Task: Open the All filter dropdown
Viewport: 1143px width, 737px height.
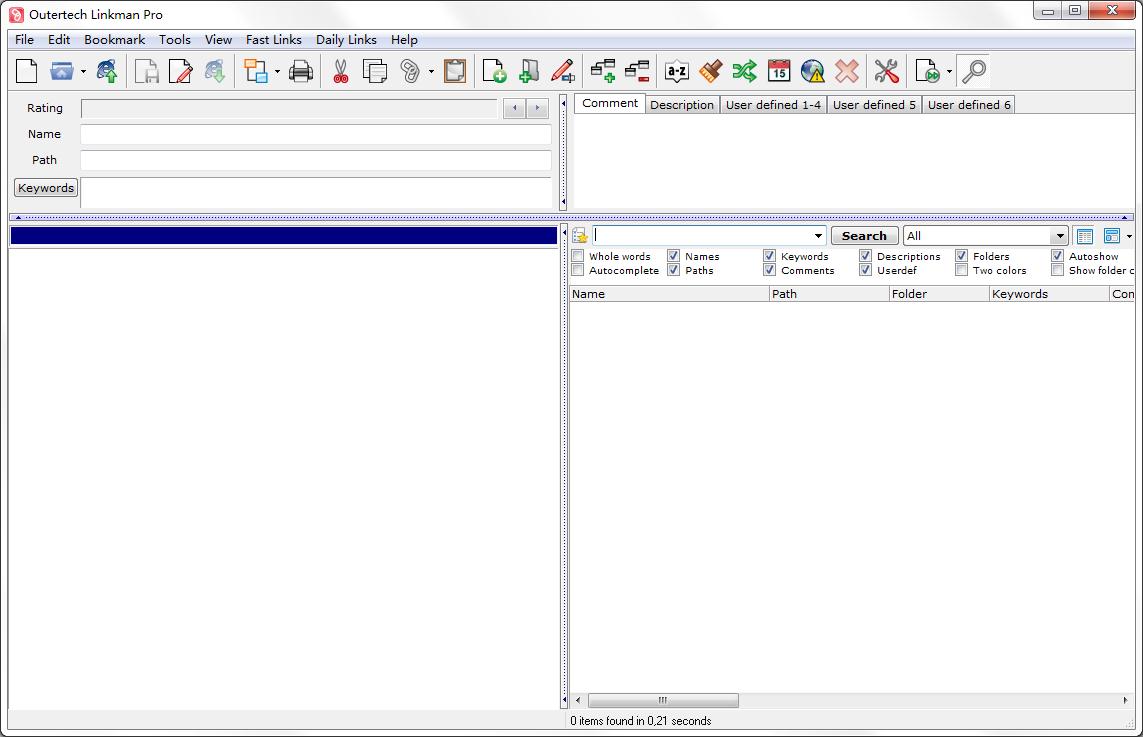Action: point(1060,236)
